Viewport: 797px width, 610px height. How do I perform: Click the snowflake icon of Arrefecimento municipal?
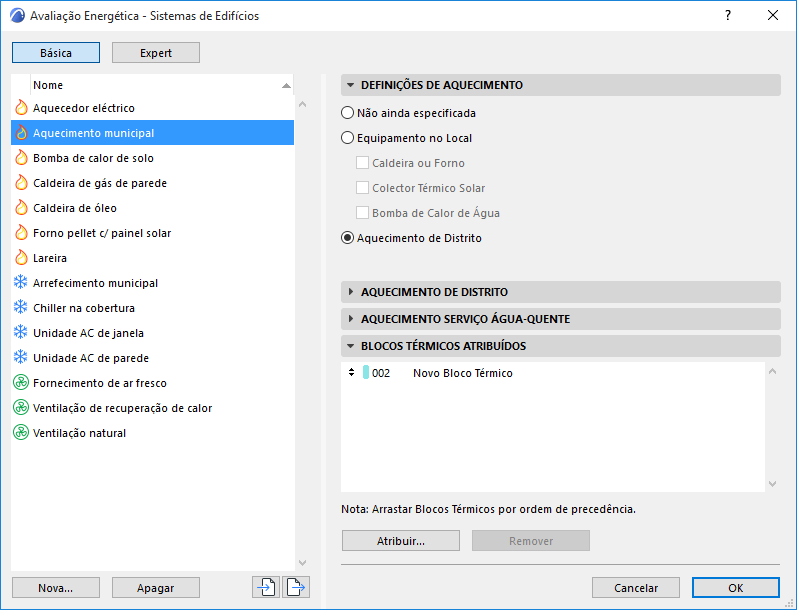point(20,282)
